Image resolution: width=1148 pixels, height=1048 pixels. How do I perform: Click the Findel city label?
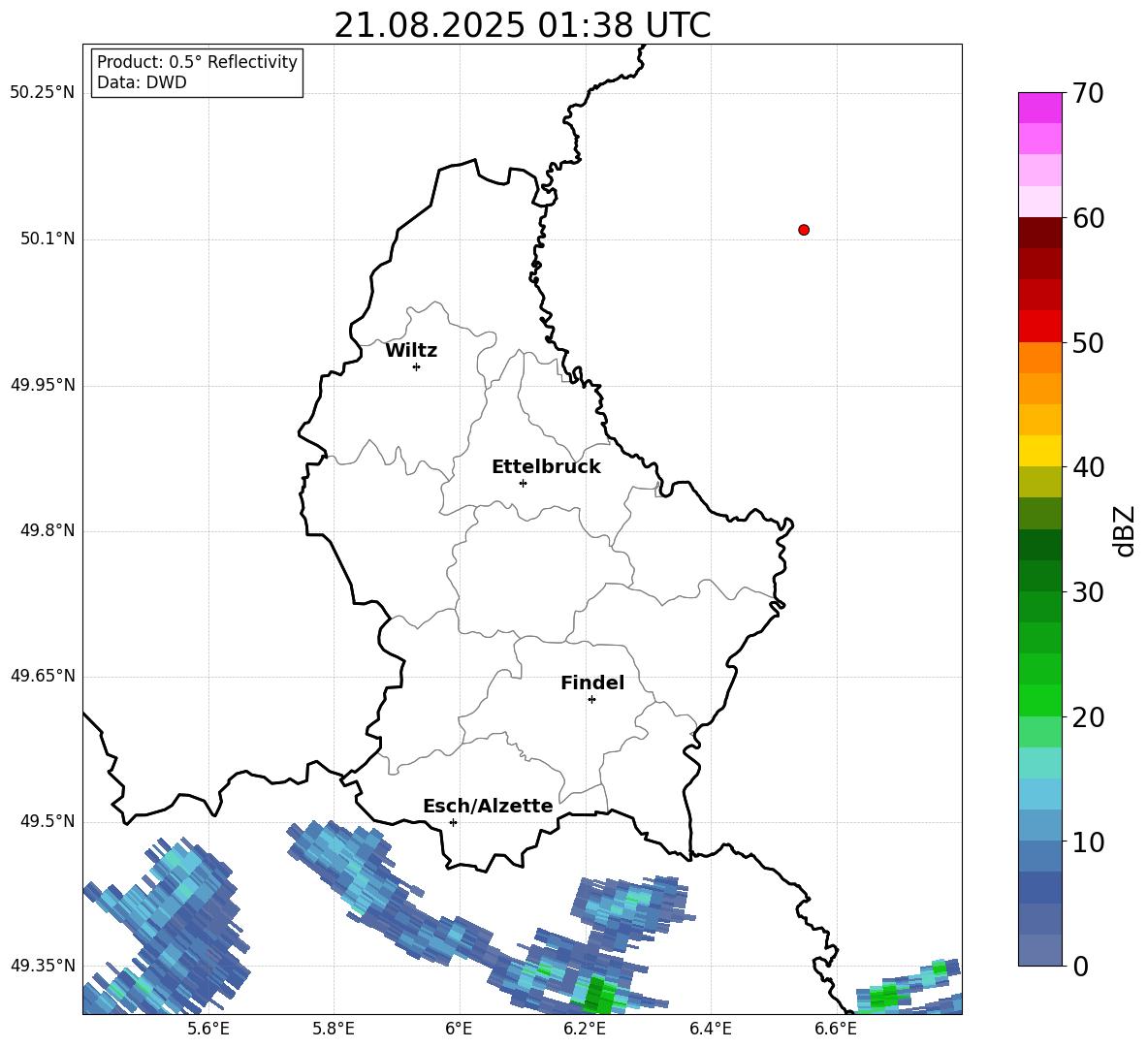tap(592, 683)
